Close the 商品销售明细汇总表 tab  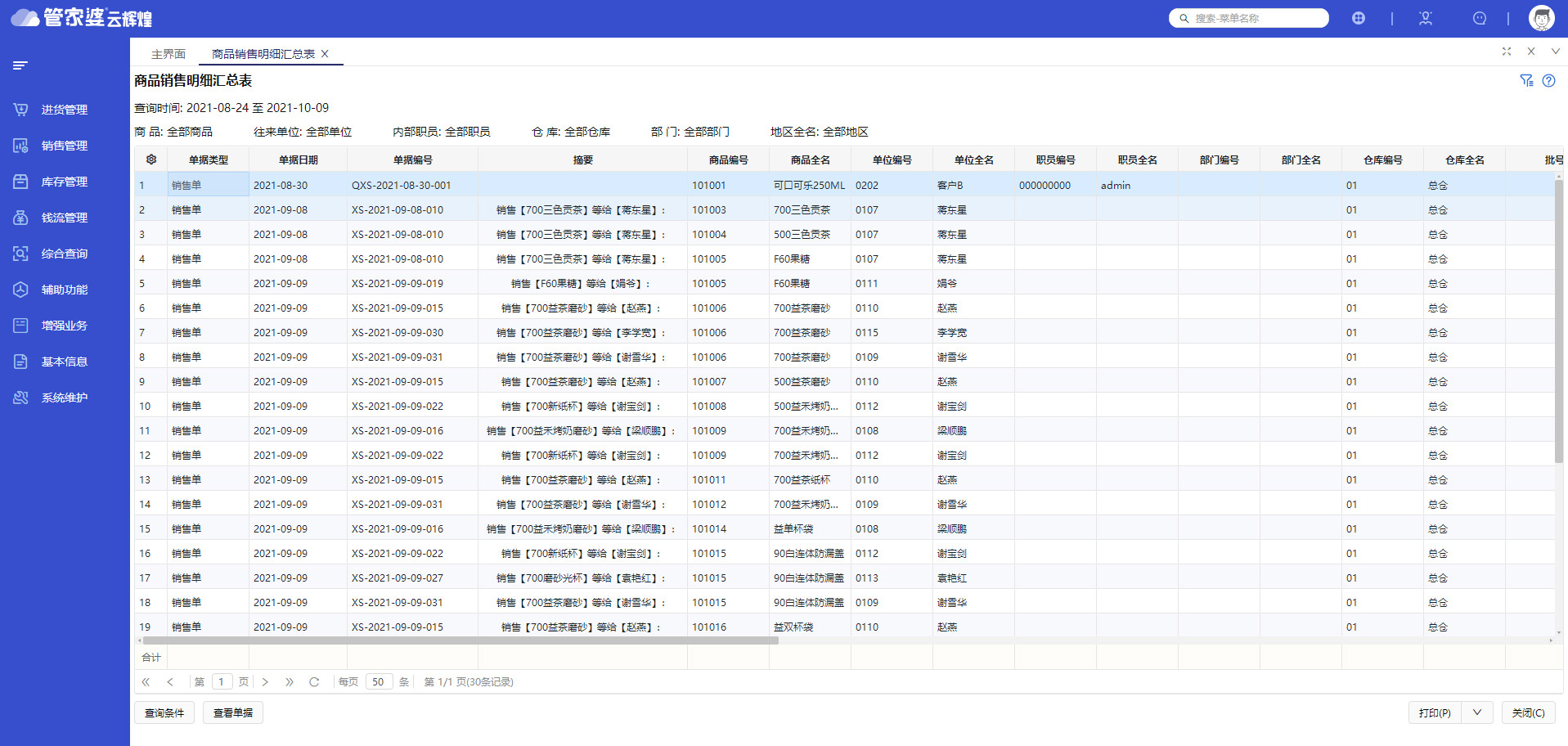(x=325, y=54)
